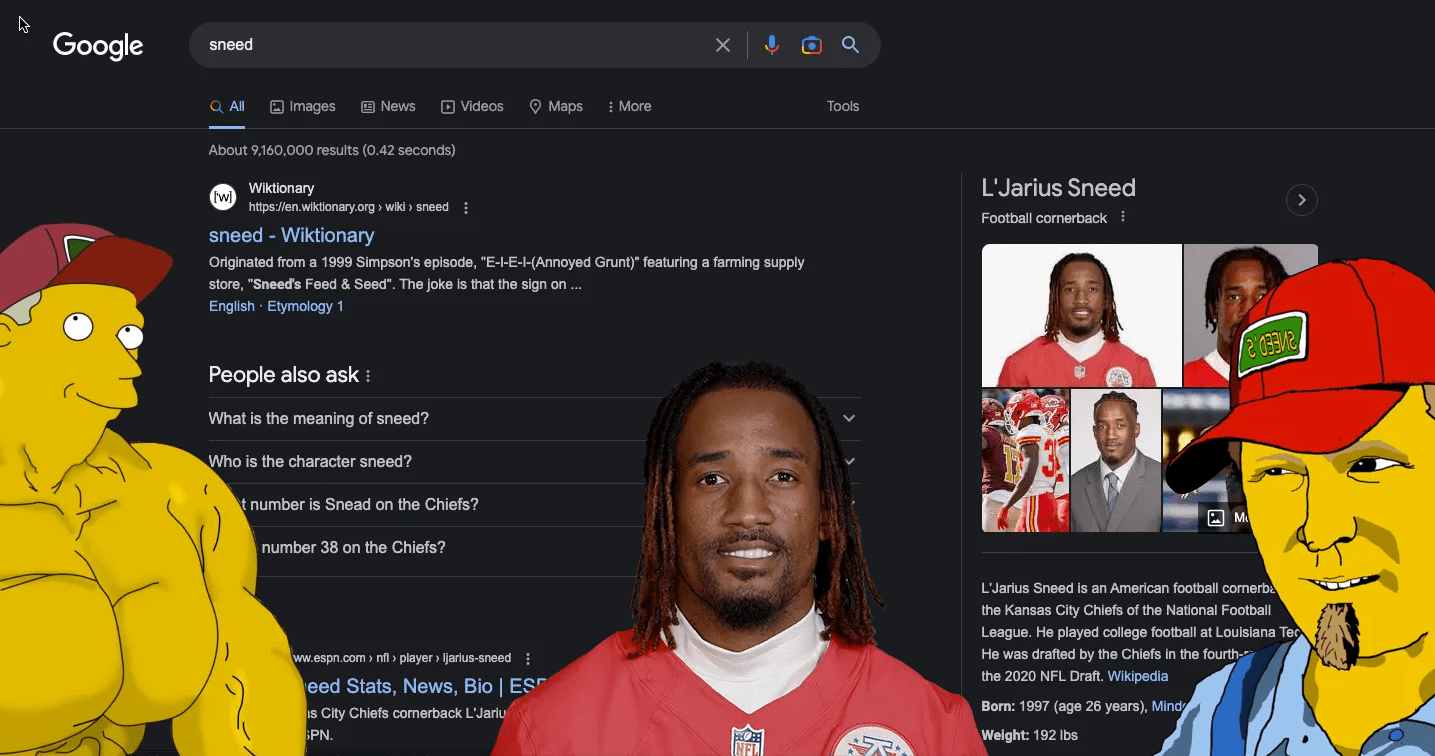
Task: Click the 'Weight: 192 lbs' text
Action: (x=1029, y=735)
